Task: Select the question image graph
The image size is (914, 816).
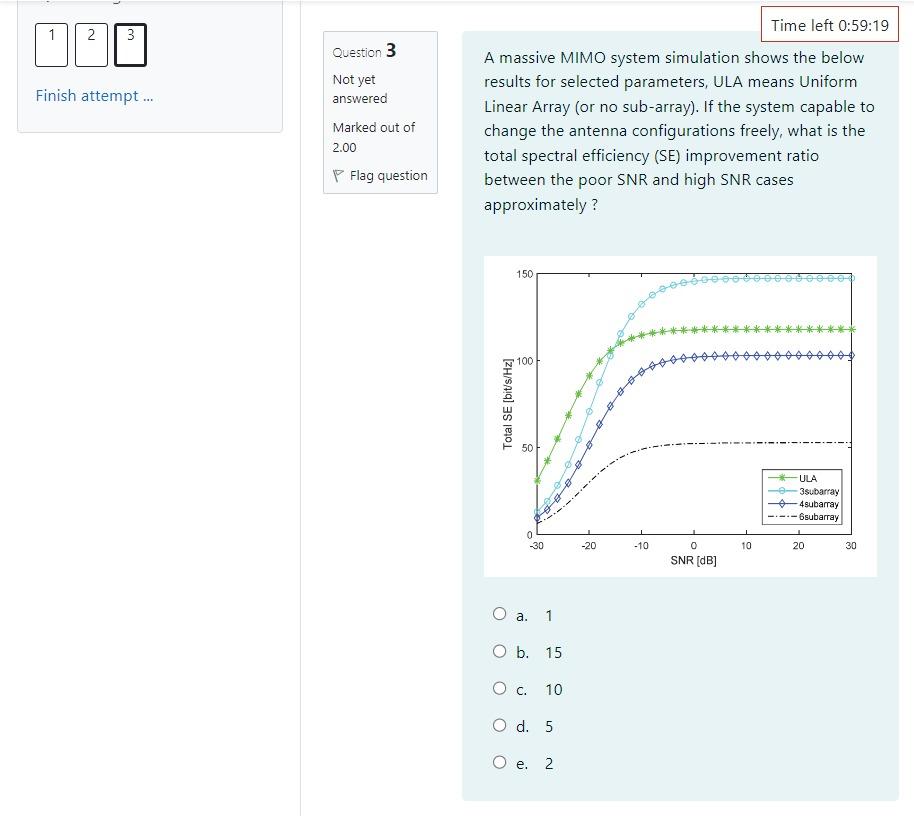Action: [680, 415]
